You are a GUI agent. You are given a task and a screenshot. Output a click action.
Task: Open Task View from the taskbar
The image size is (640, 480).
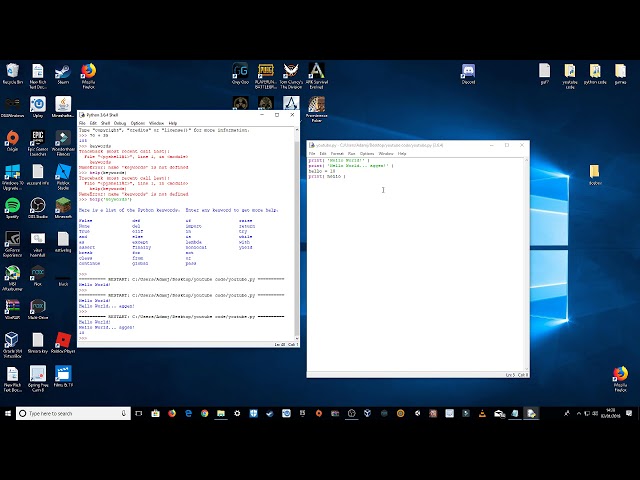click(139, 413)
